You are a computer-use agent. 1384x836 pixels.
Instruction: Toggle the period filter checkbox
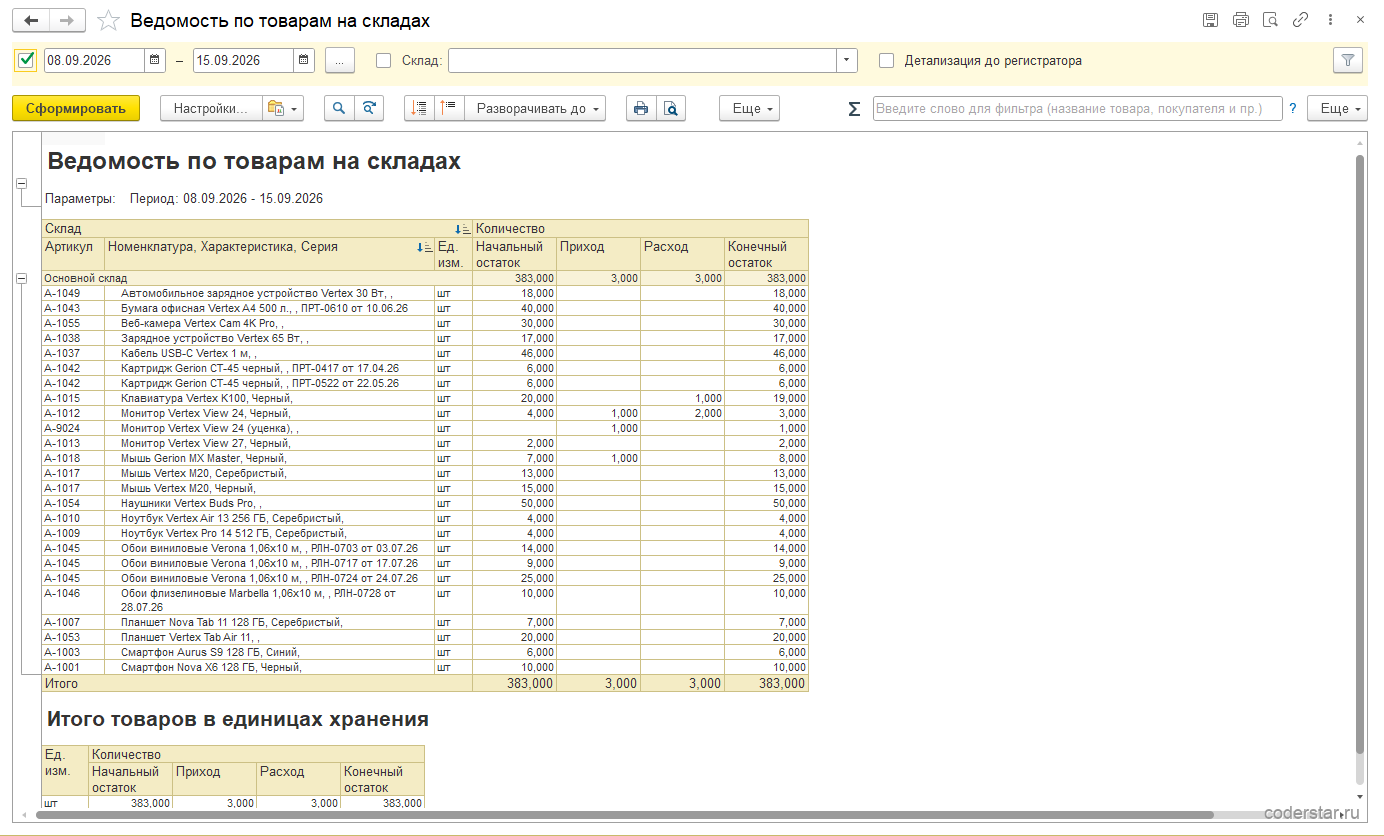click(x=27, y=60)
